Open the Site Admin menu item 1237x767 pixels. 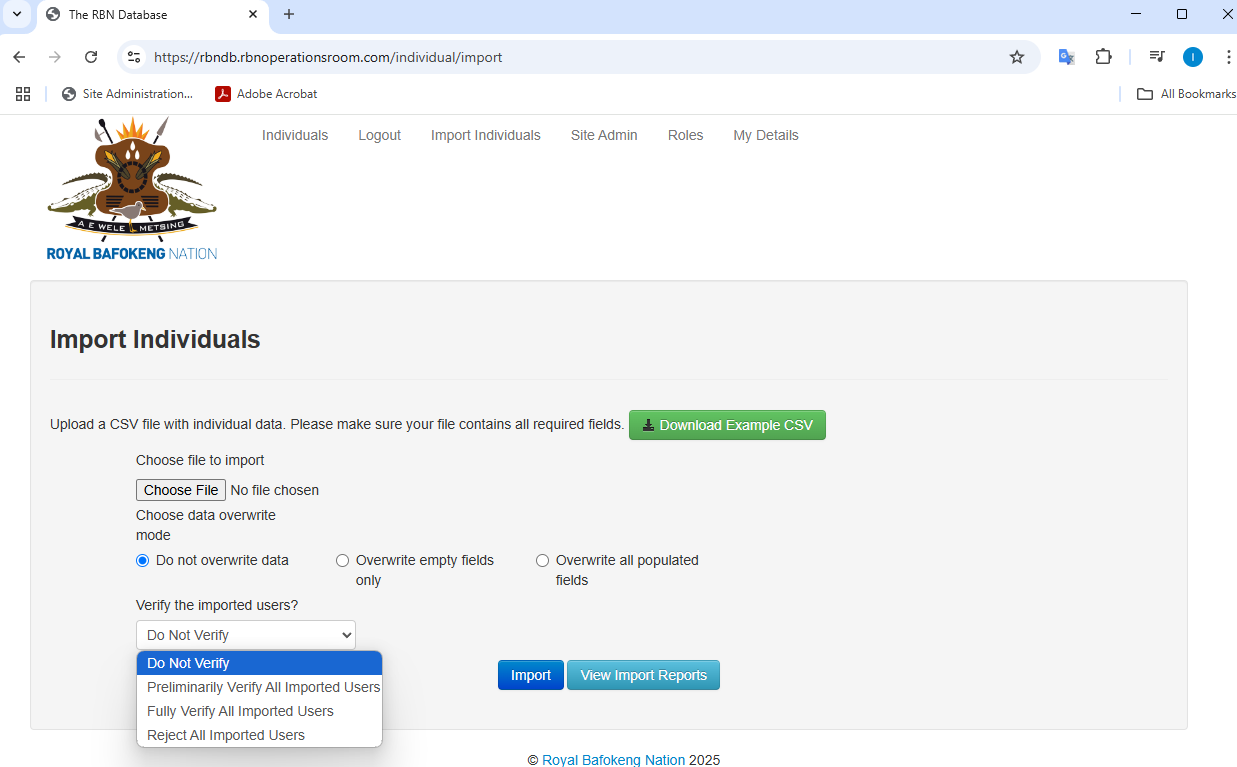click(x=604, y=135)
